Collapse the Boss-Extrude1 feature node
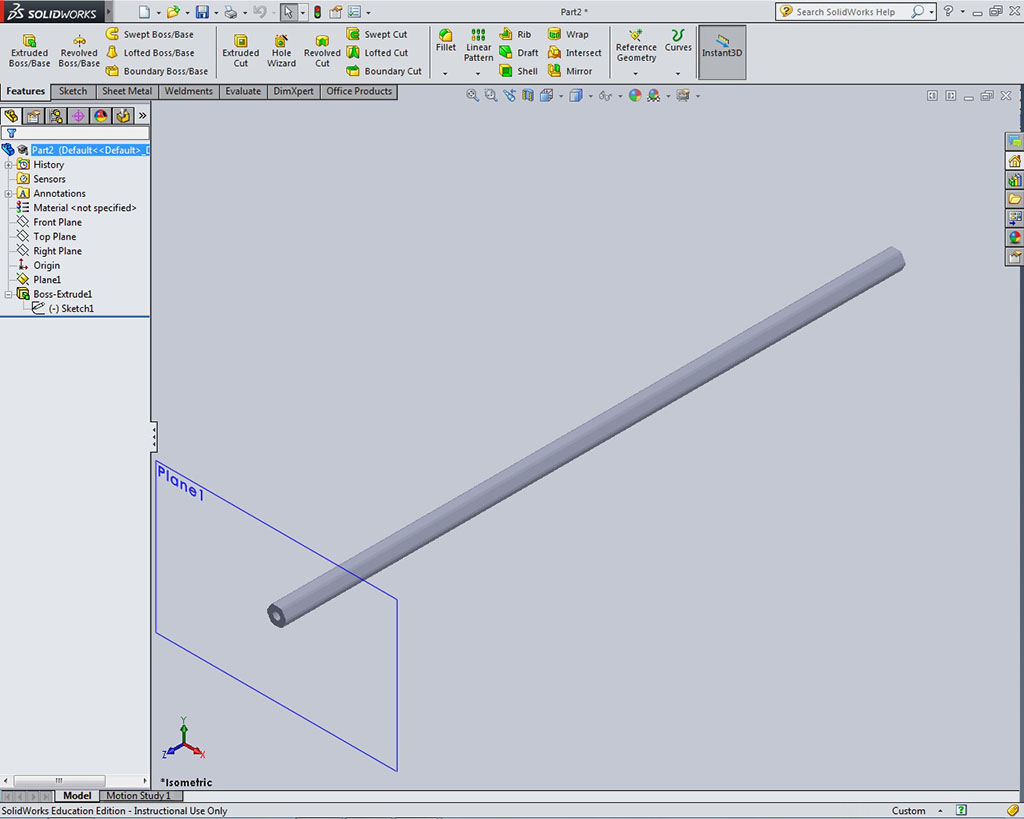 pos(9,295)
